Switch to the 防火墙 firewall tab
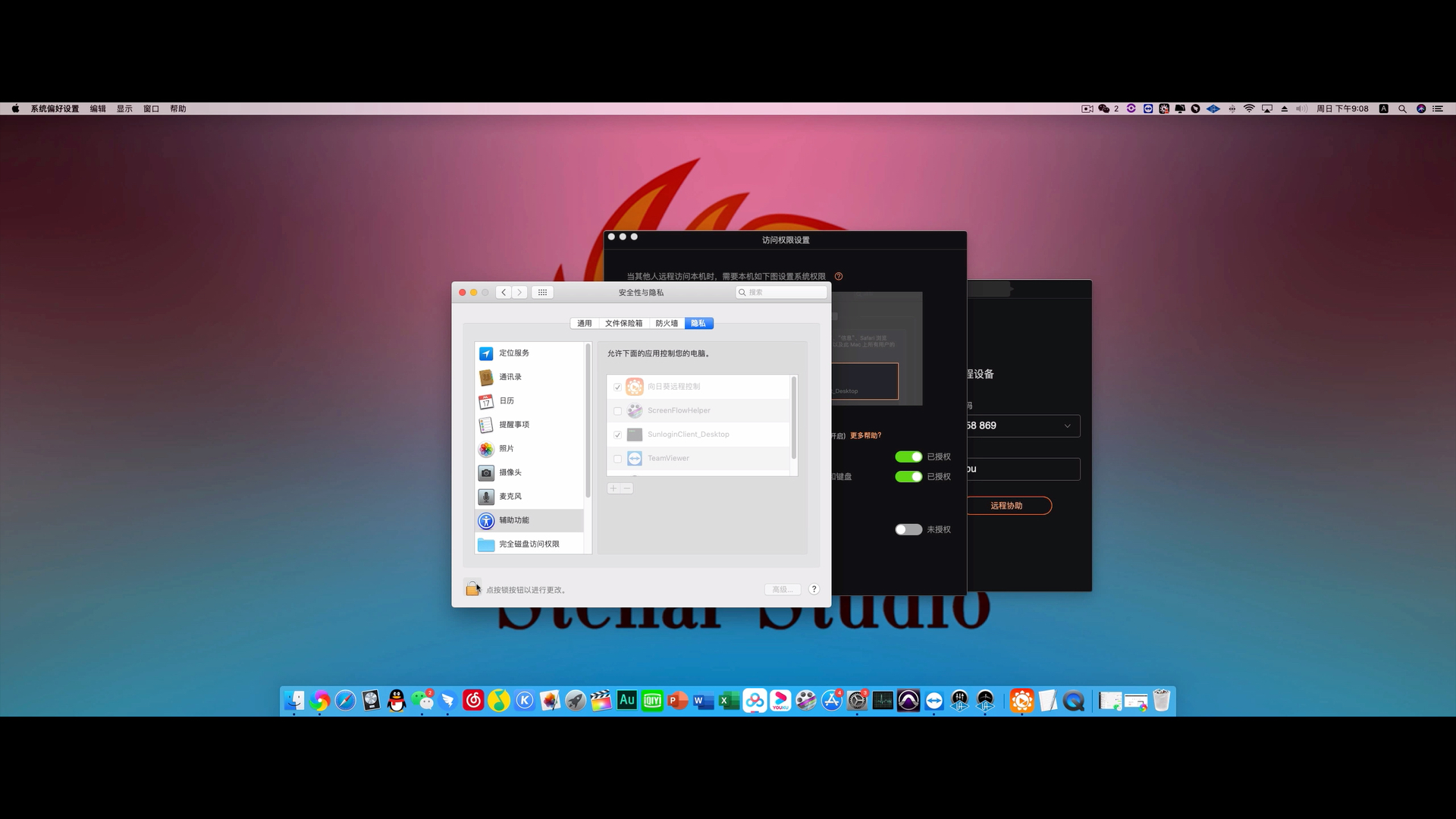This screenshot has width=1456, height=819. pyautogui.click(x=667, y=323)
